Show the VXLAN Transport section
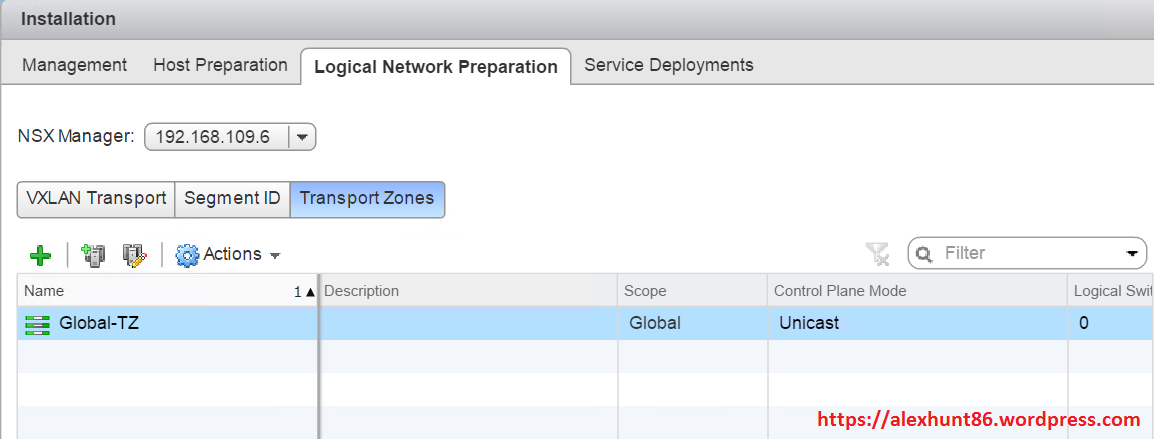The image size is (1154, 439). [96, 198]
